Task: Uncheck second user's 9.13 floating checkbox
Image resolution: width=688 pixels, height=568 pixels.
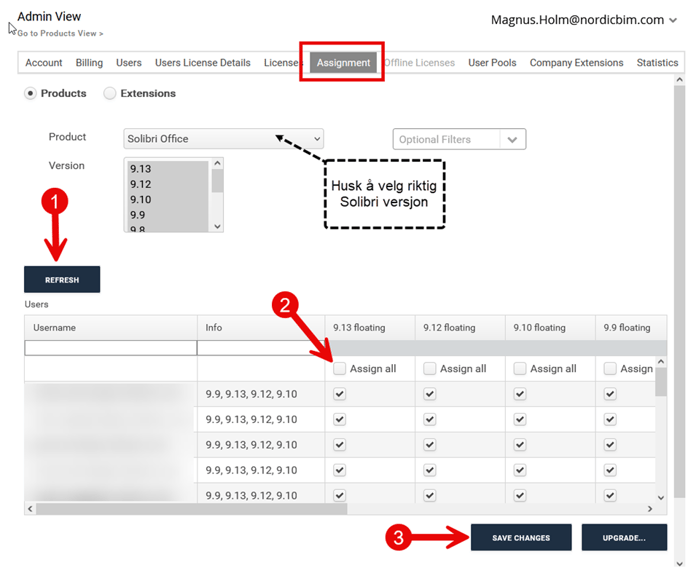Action: coord(340,419)
